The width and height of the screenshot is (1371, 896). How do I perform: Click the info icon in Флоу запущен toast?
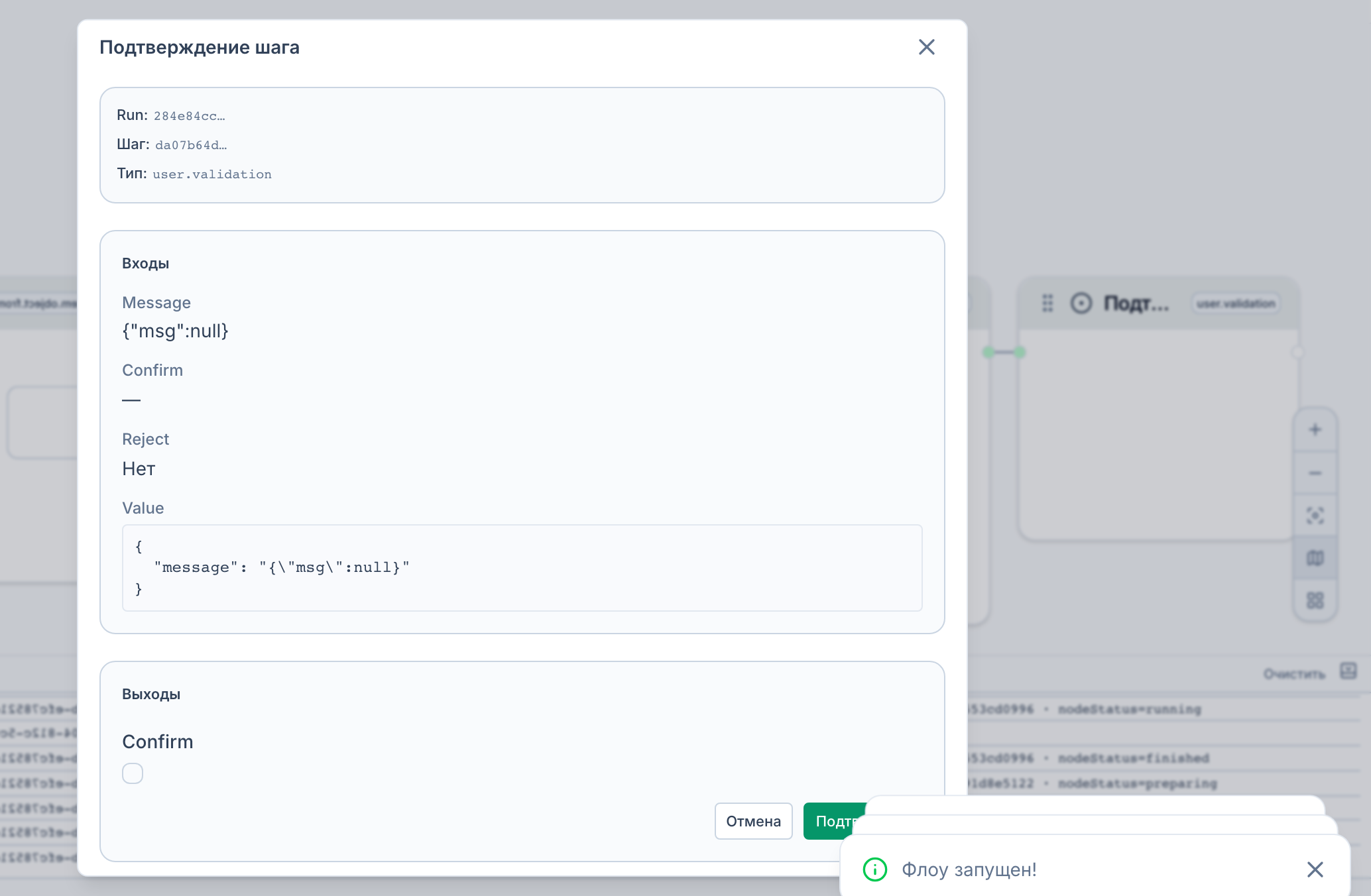874,869
